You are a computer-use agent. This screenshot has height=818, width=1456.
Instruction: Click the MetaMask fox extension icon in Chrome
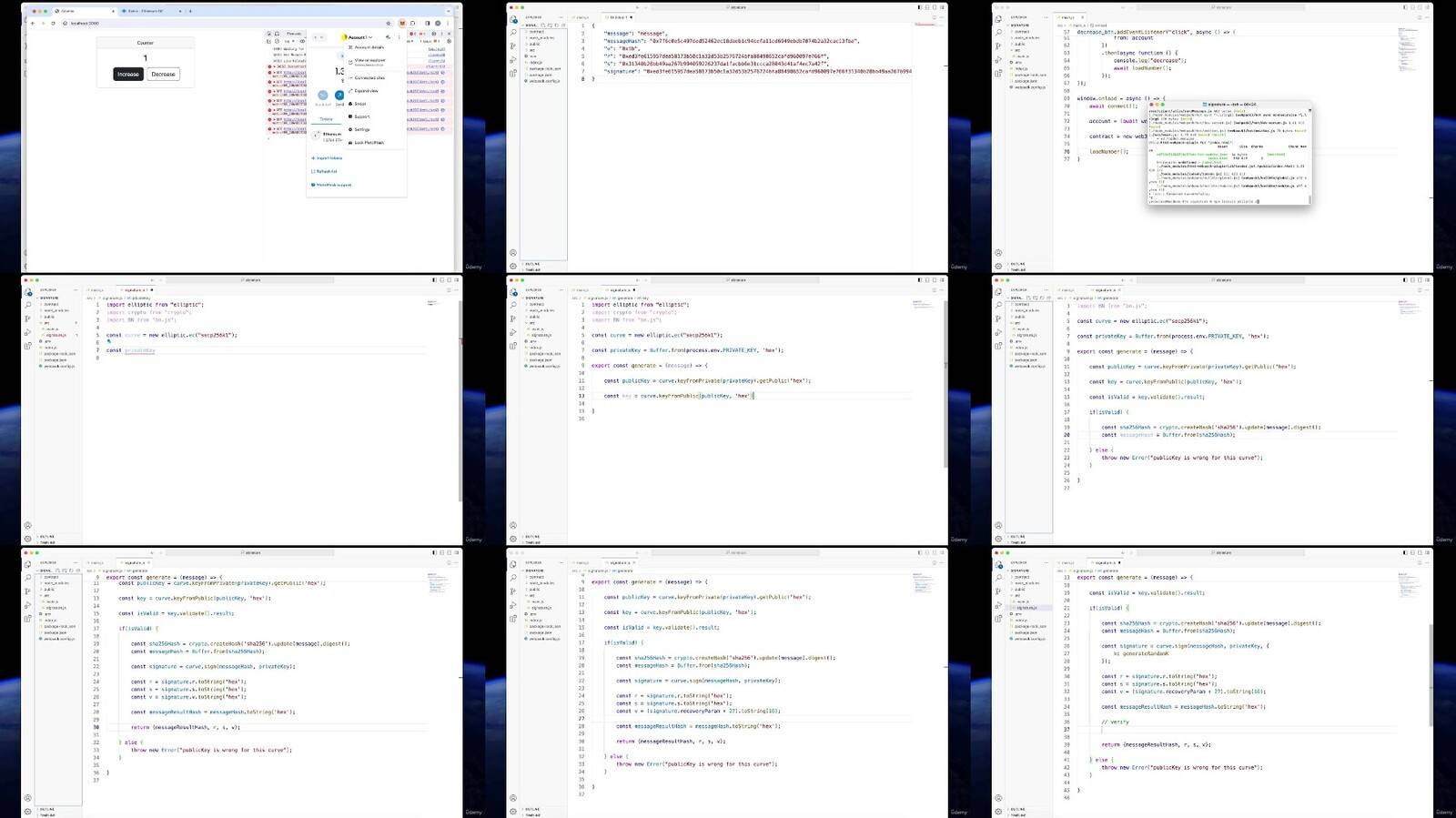[x=402, y=23]
